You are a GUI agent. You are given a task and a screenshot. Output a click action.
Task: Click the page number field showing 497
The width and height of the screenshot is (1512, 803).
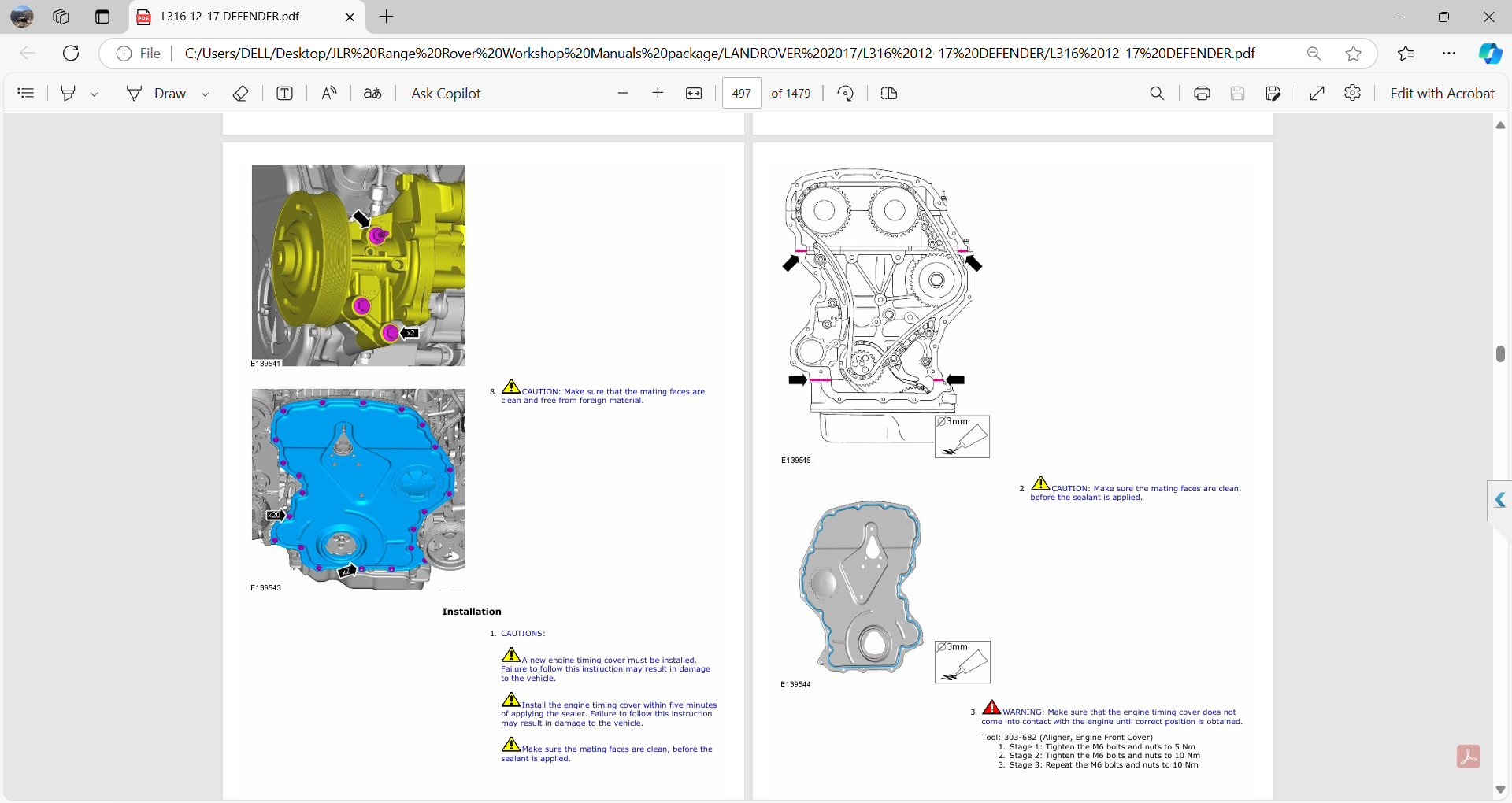pos(741,93)
